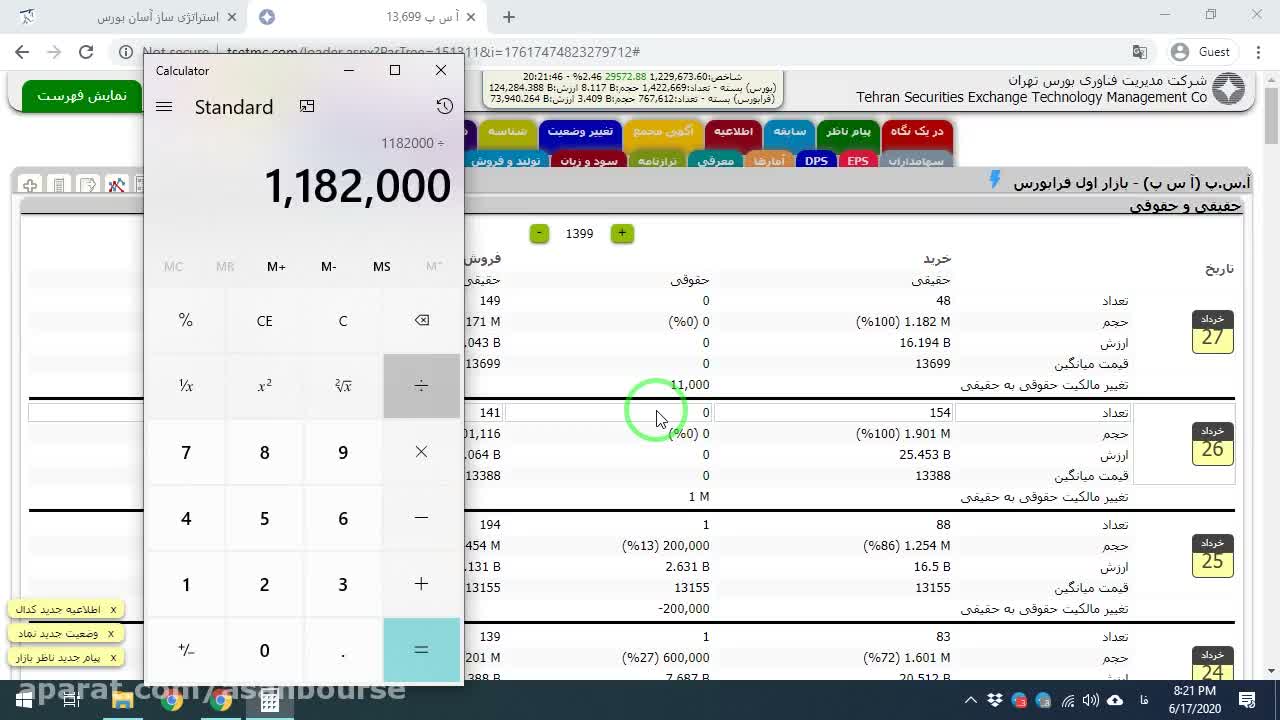Click digit 0 on Calculator
1280x720 pixels.
pyautogui.click(x=264, y=650)
